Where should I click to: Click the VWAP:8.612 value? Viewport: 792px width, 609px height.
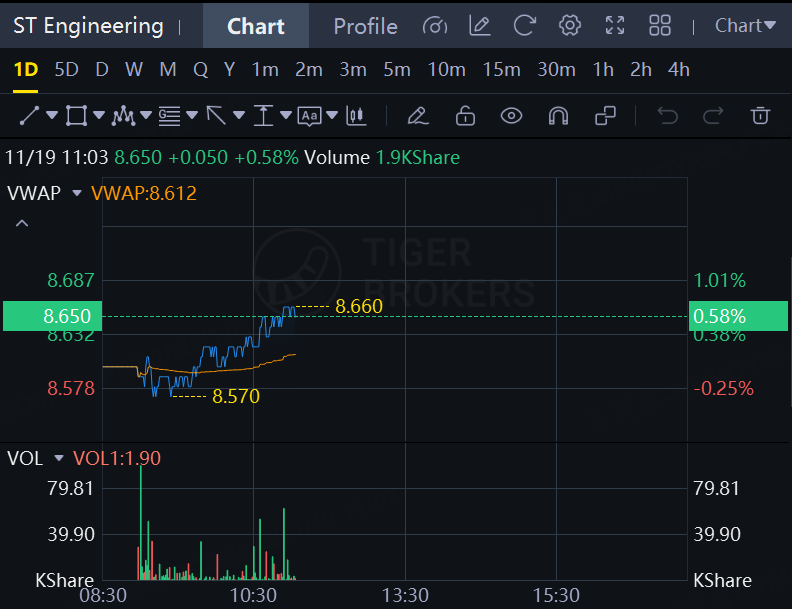pyautogui.click(x=144, y=193)
